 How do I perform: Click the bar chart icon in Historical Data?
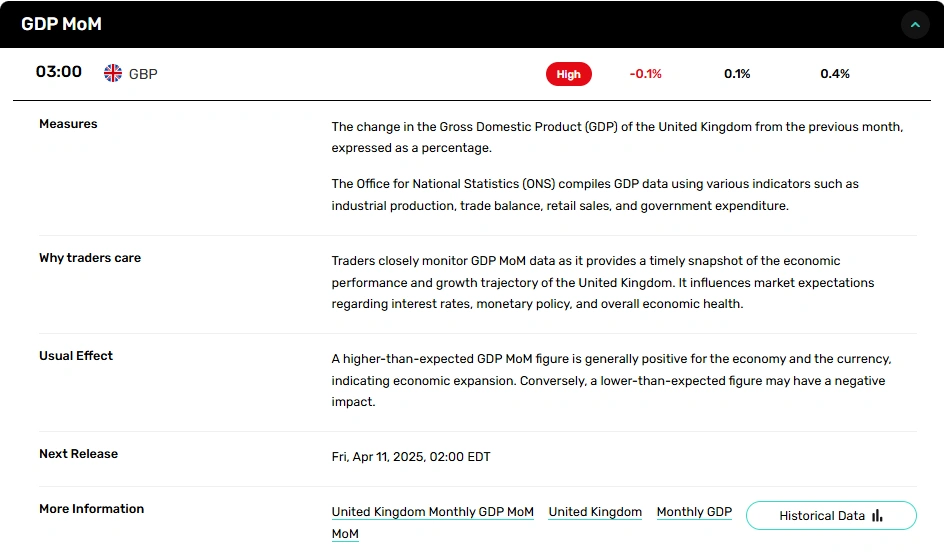(x=877, y=516)
